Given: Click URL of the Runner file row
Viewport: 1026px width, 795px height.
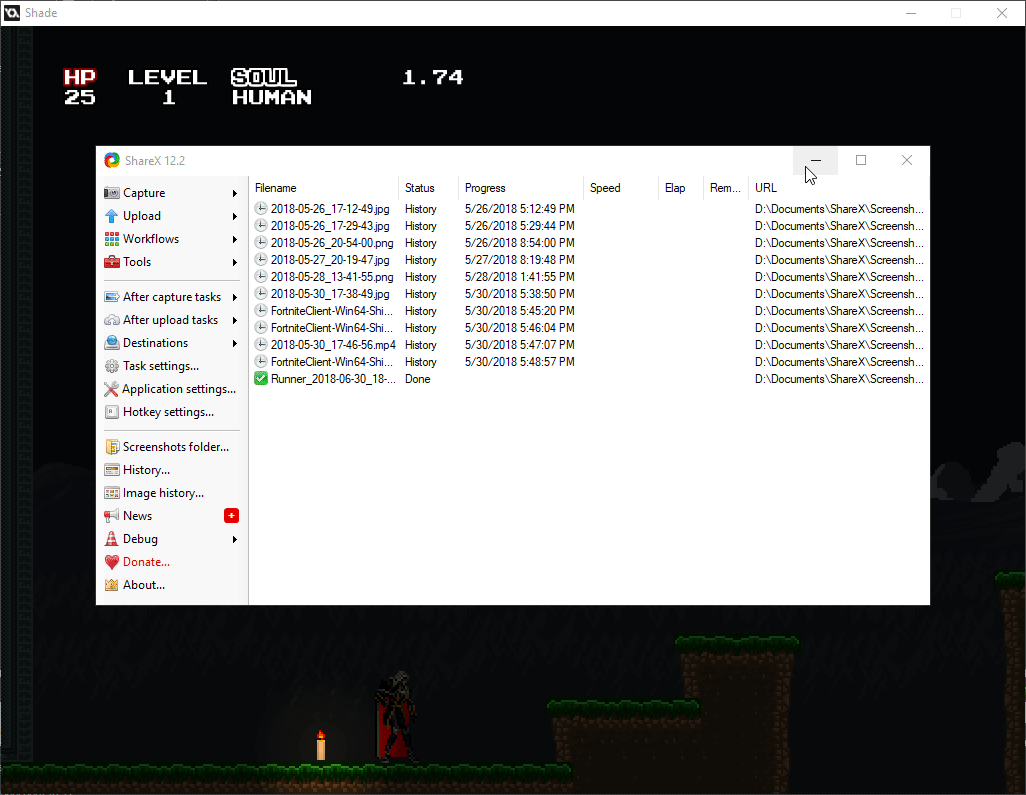Looking at the screenshot, I should point(839,379).
